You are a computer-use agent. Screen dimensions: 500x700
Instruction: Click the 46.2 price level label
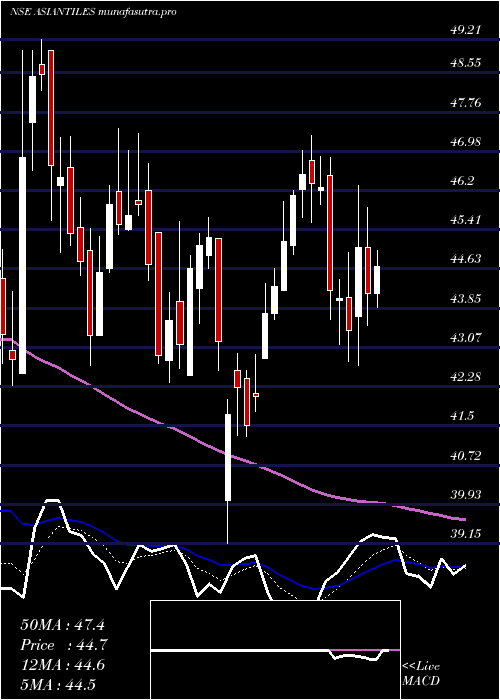click(462, 181)
